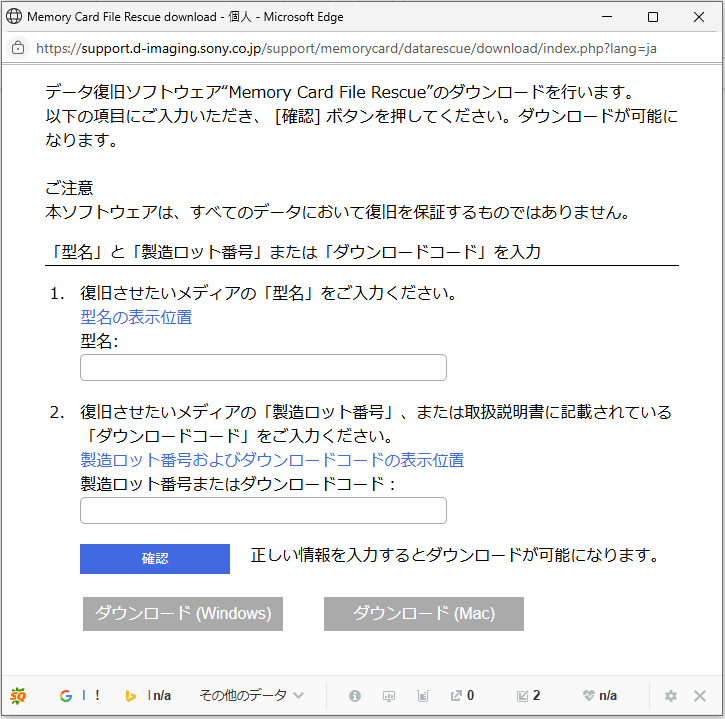Click the Bing index icon in SEO bar

pos(130,695)
